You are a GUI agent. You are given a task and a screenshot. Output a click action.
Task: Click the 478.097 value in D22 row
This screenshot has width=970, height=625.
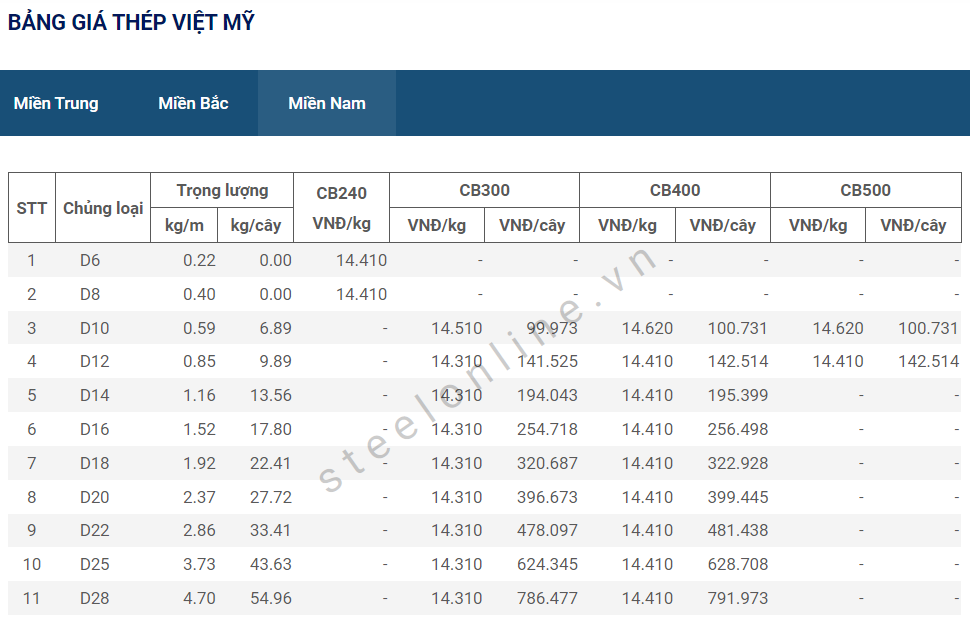(547, 530)
